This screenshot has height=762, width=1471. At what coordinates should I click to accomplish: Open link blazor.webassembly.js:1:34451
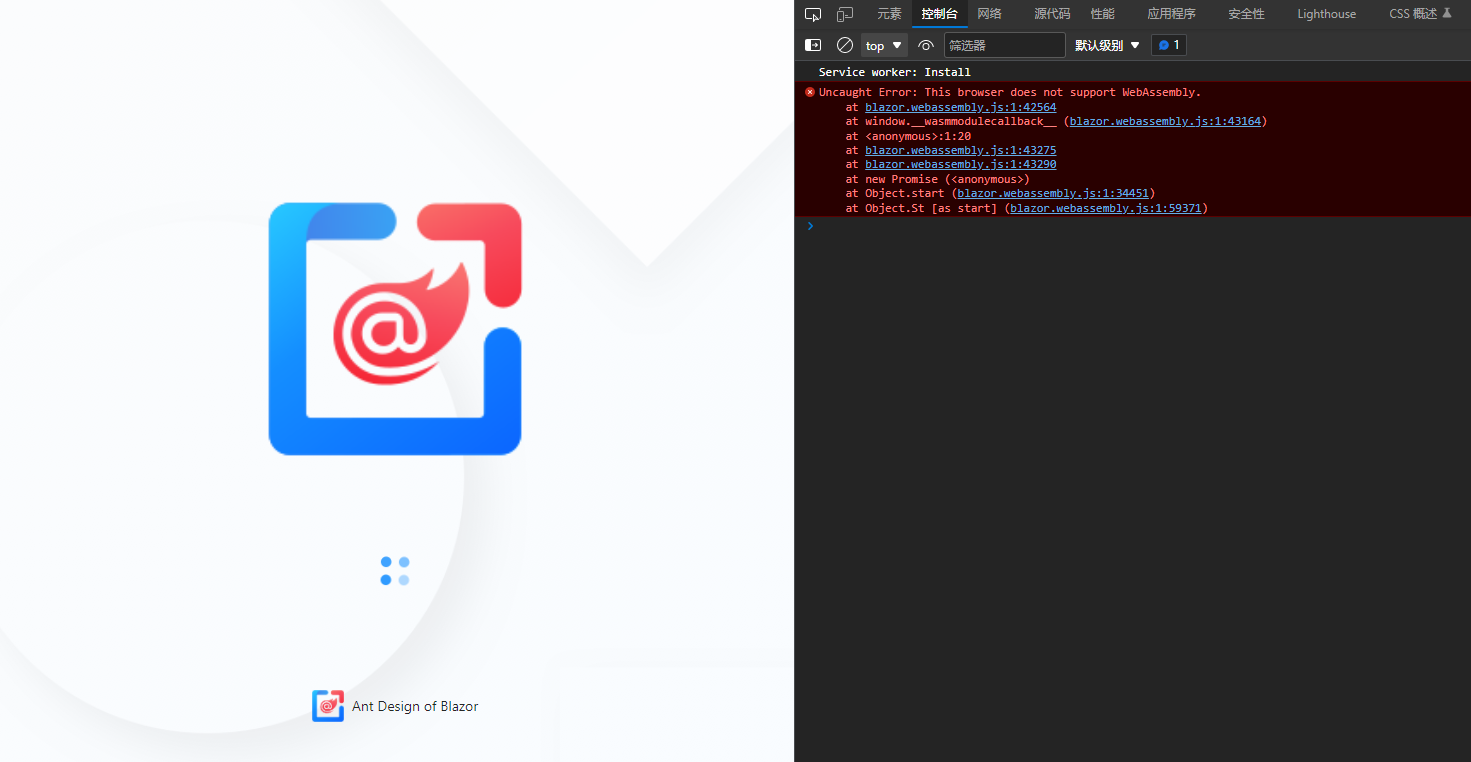click(1053, 193)
